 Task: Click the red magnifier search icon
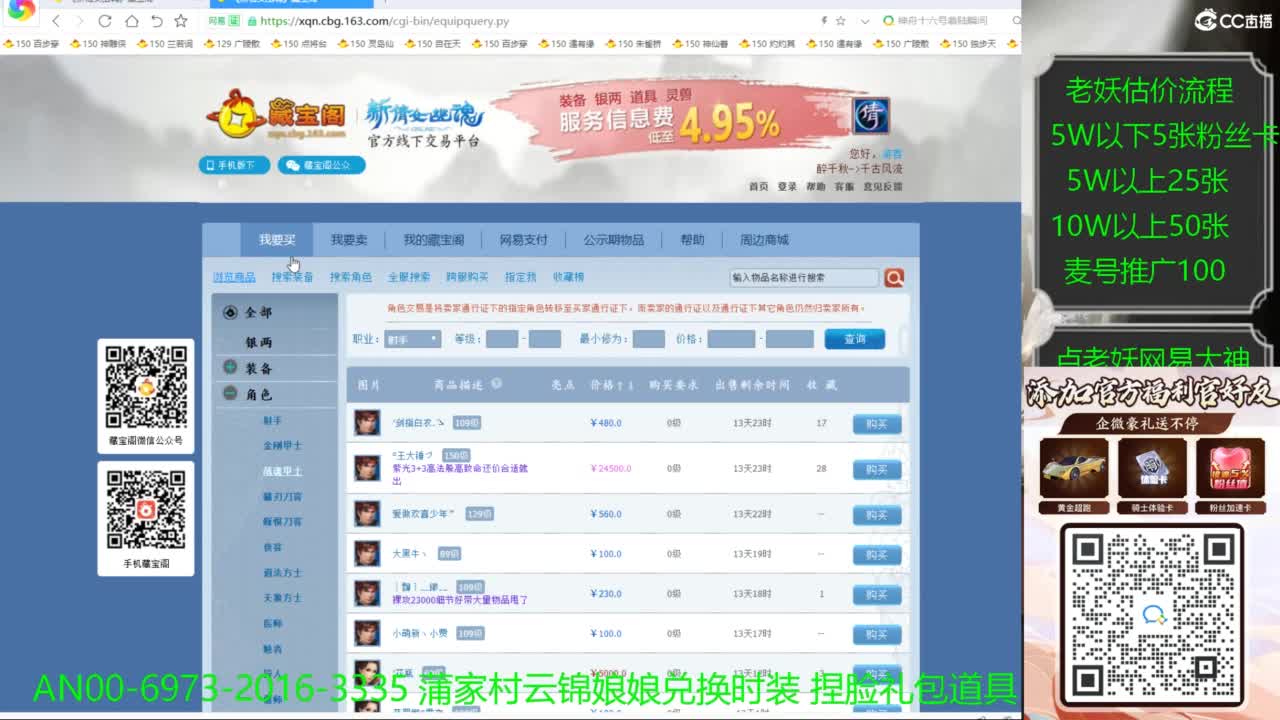click(894, 277)
